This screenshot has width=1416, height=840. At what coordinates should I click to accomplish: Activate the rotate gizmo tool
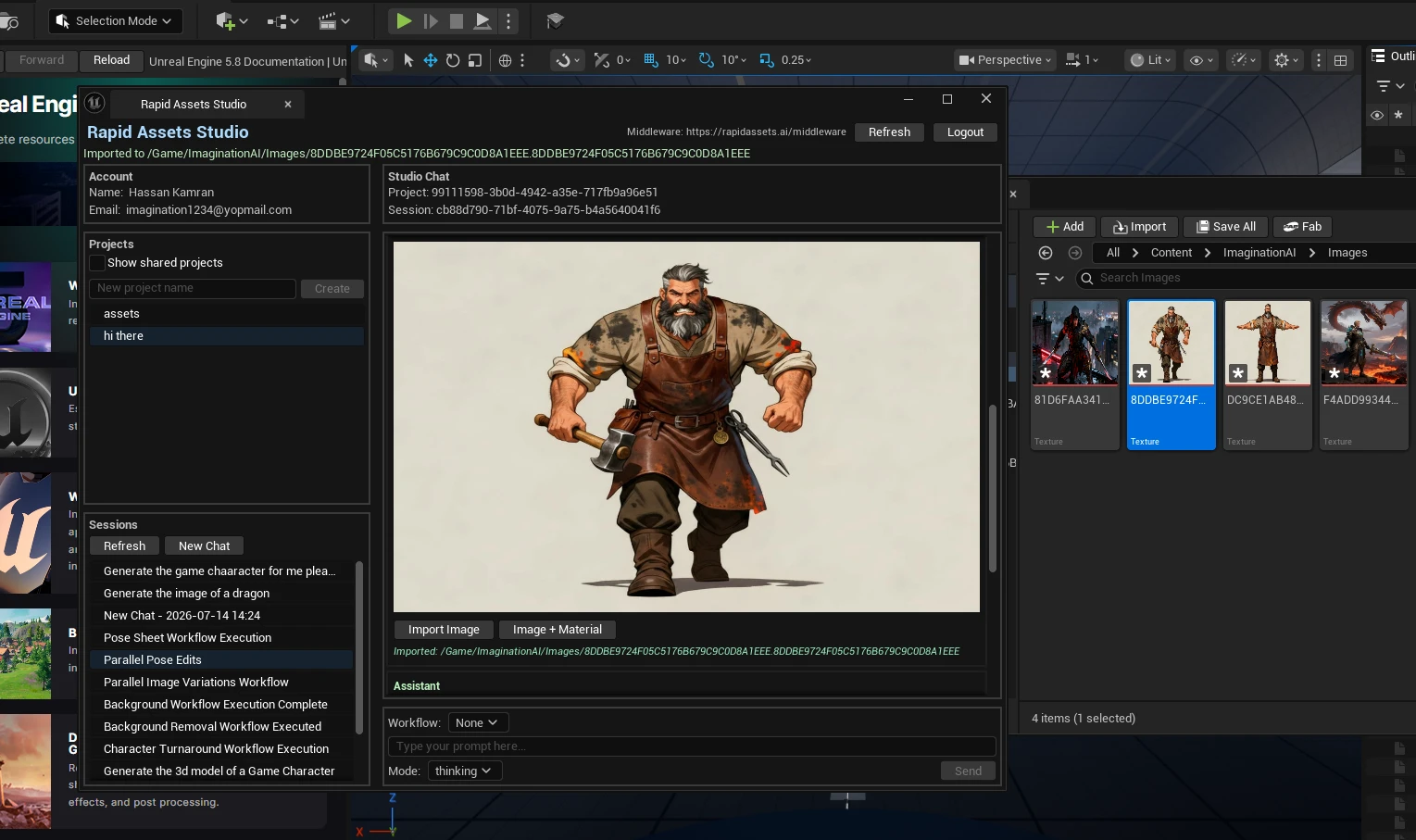(453, 60)
